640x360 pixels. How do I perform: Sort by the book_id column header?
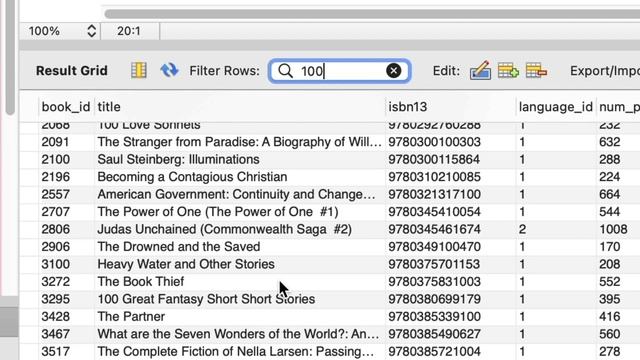tap(66, 107)
